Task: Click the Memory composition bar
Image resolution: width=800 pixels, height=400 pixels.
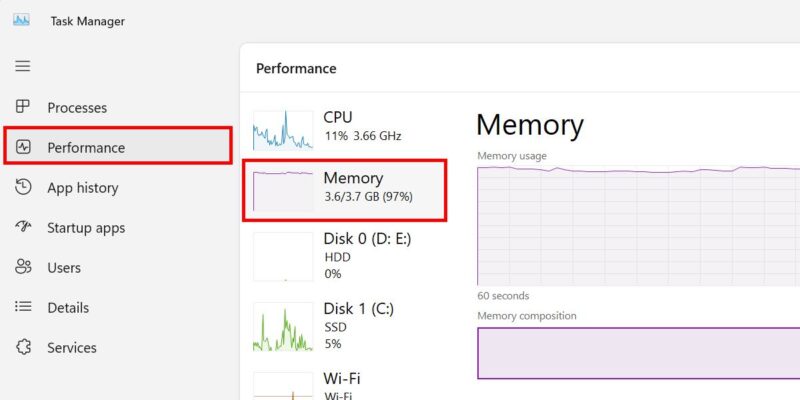Action: (x=638, y=353)
